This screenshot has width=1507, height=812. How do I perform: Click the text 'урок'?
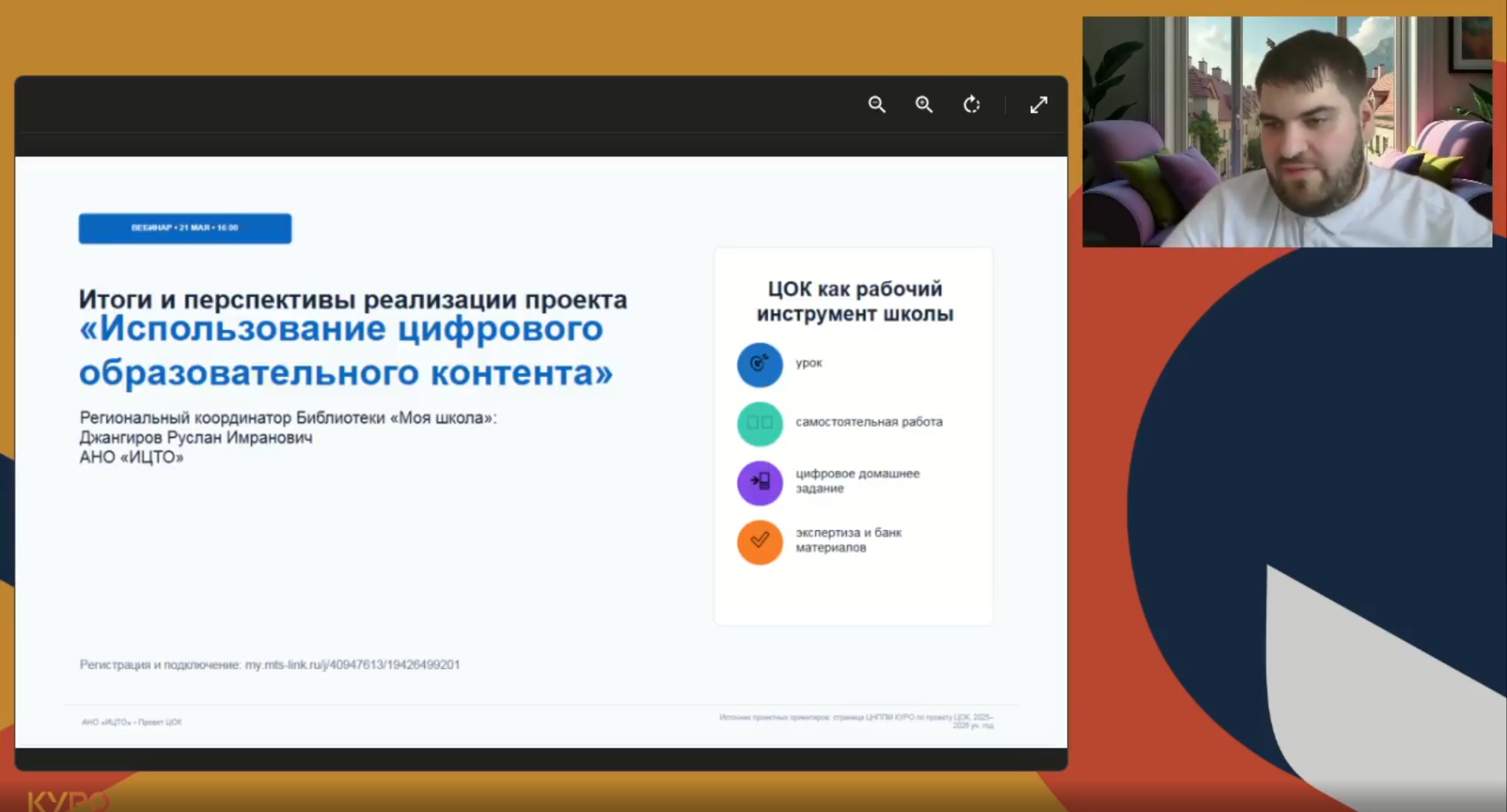[809, 363]
